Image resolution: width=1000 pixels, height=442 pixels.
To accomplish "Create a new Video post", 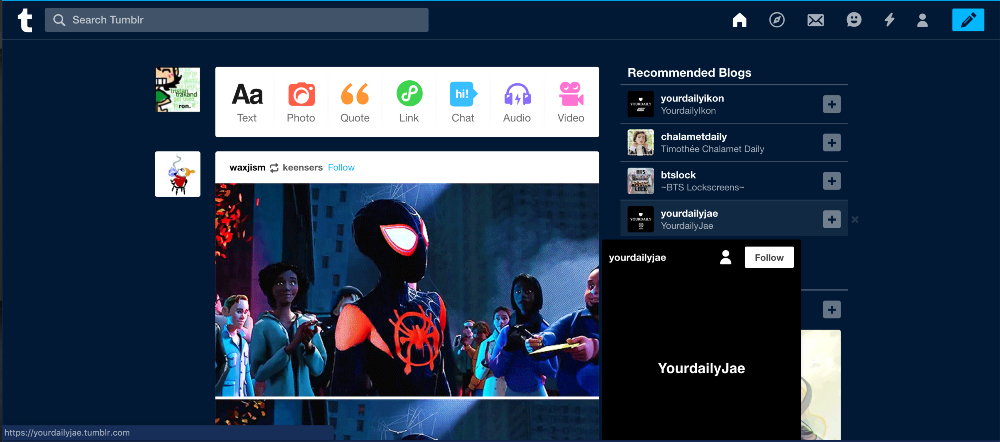I will click(x=571, y=102).
